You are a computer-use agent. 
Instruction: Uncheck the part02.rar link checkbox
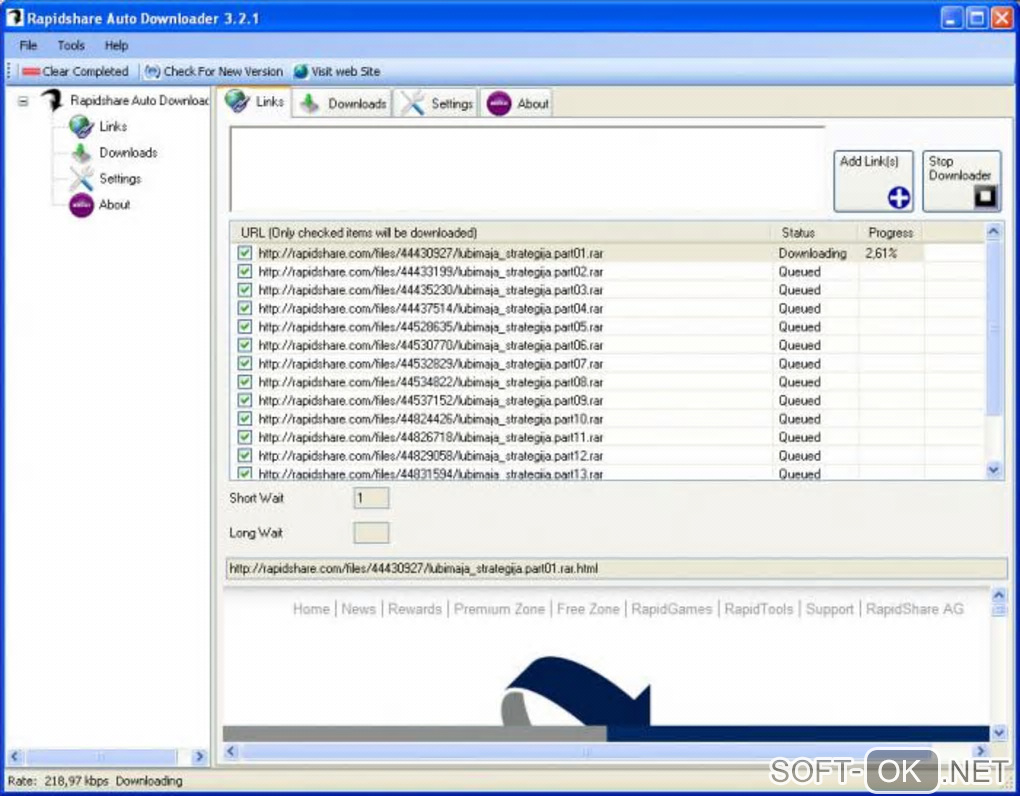[x=245, y=271]
